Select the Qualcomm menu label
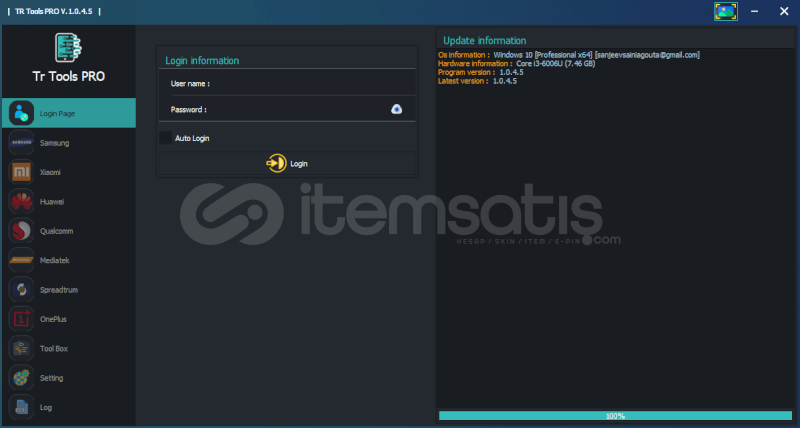Image resolution: width=800 pixels, height=428 pixels. point(57,231)
